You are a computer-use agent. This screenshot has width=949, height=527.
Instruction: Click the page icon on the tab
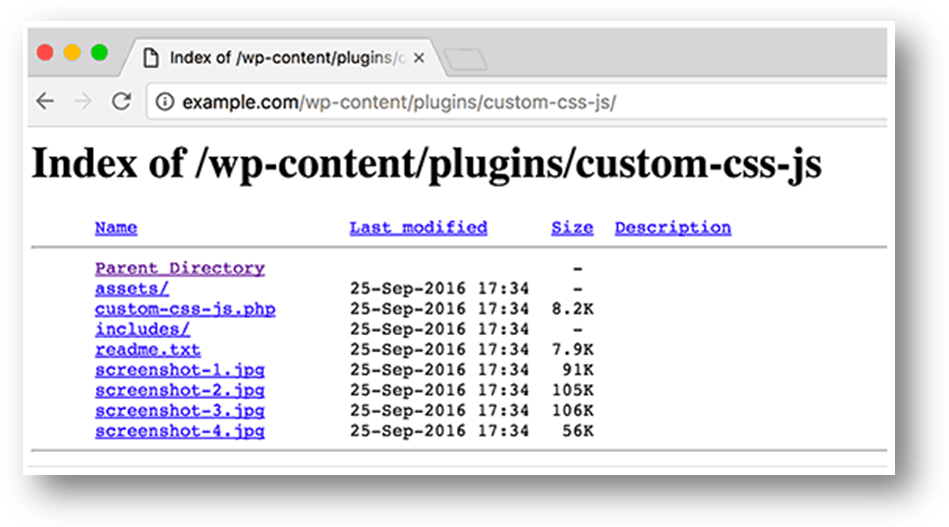click(x=151, y=58)
